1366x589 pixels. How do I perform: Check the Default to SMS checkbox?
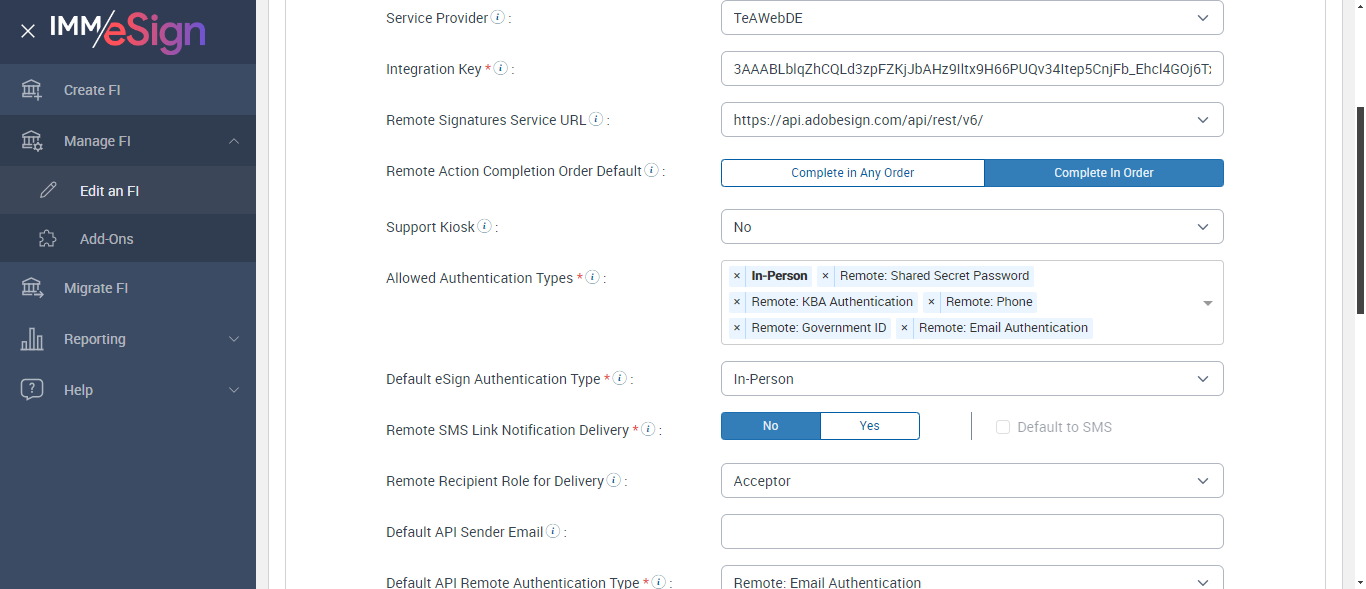click(1003, 427)
